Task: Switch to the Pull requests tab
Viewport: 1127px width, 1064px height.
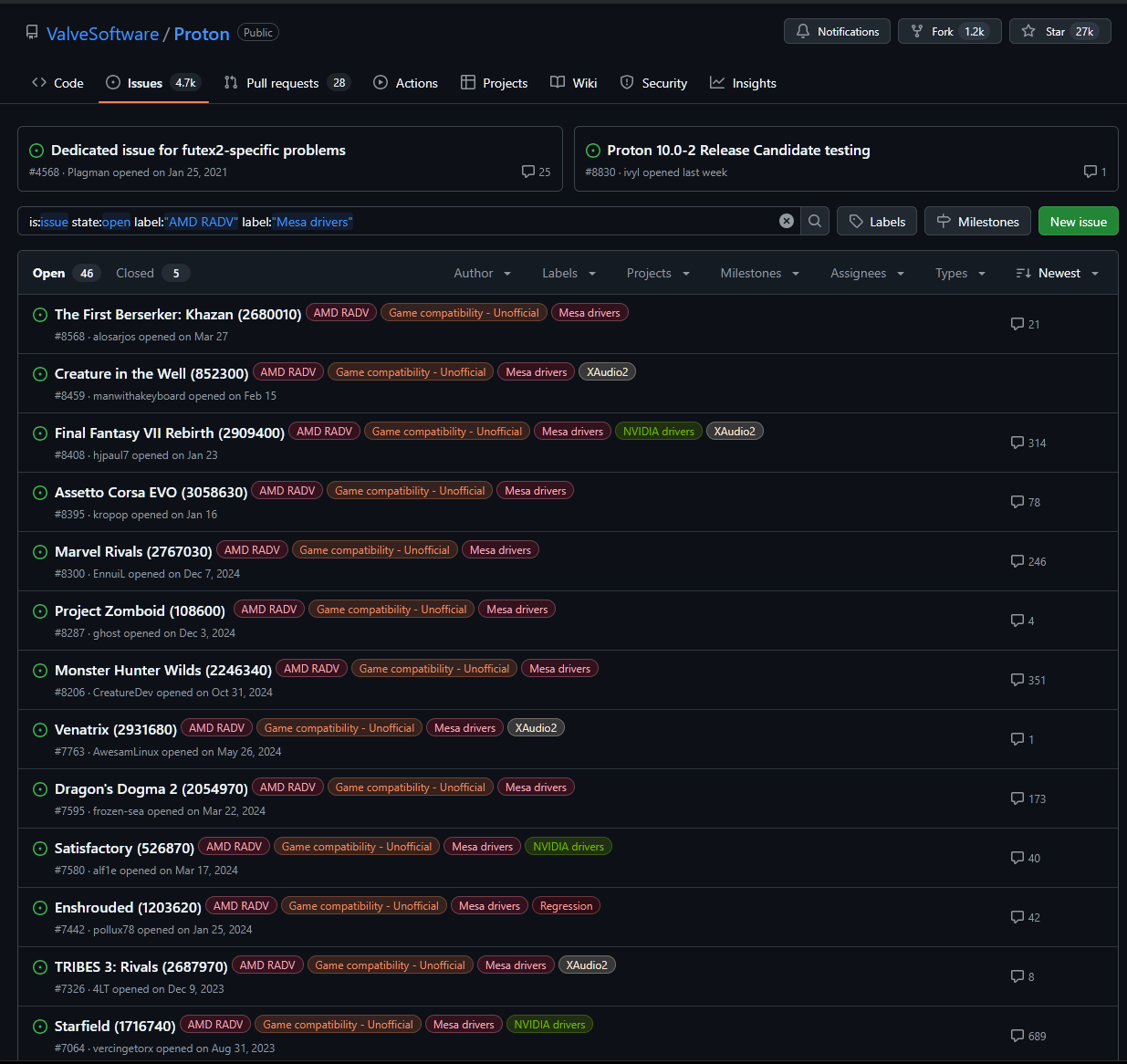Action: tap(287, 83)
